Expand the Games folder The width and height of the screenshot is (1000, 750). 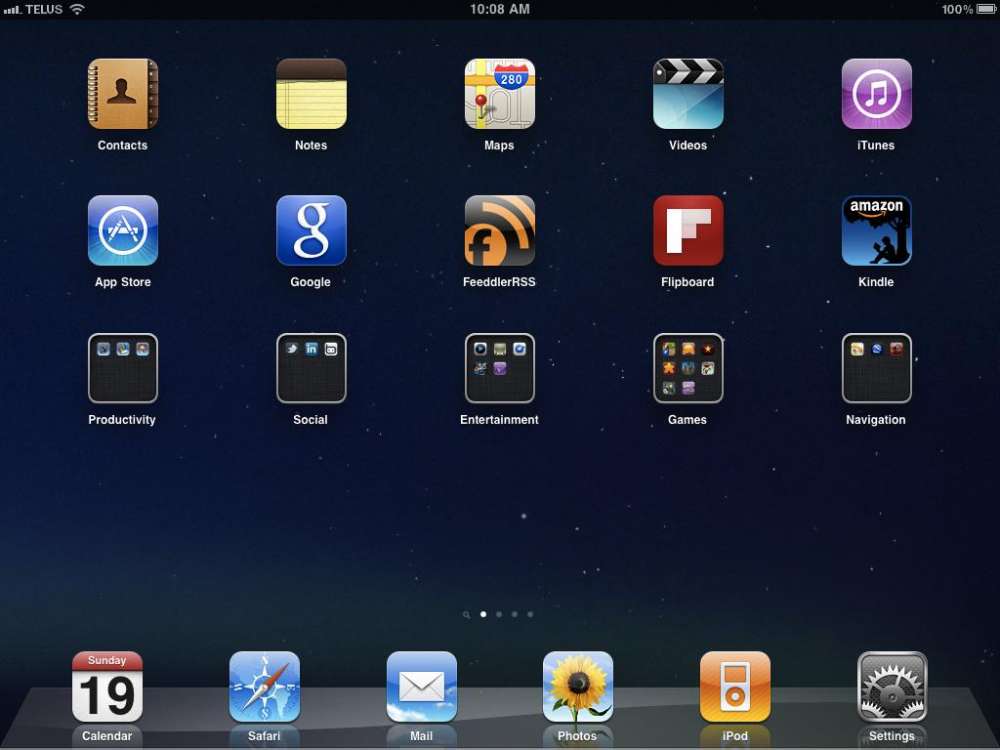pyautogui.click(x=688, y=369)
